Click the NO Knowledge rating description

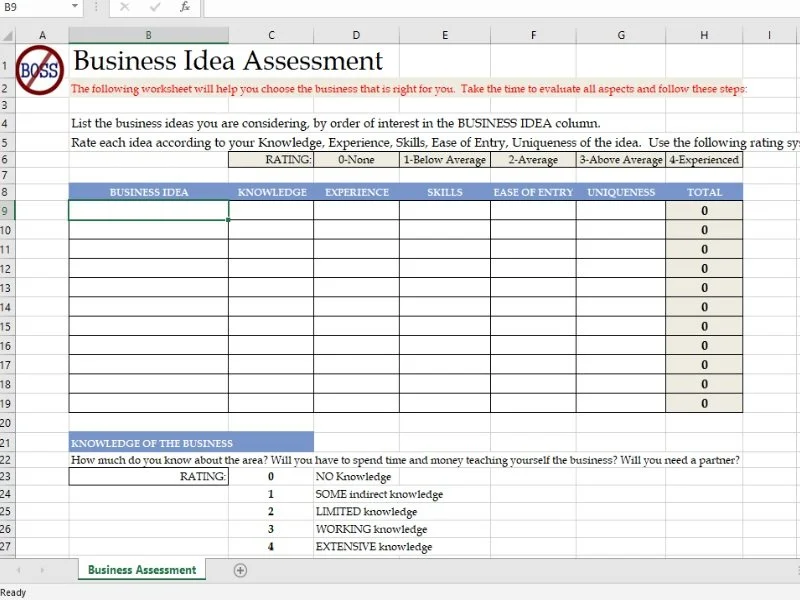(353, 477)
